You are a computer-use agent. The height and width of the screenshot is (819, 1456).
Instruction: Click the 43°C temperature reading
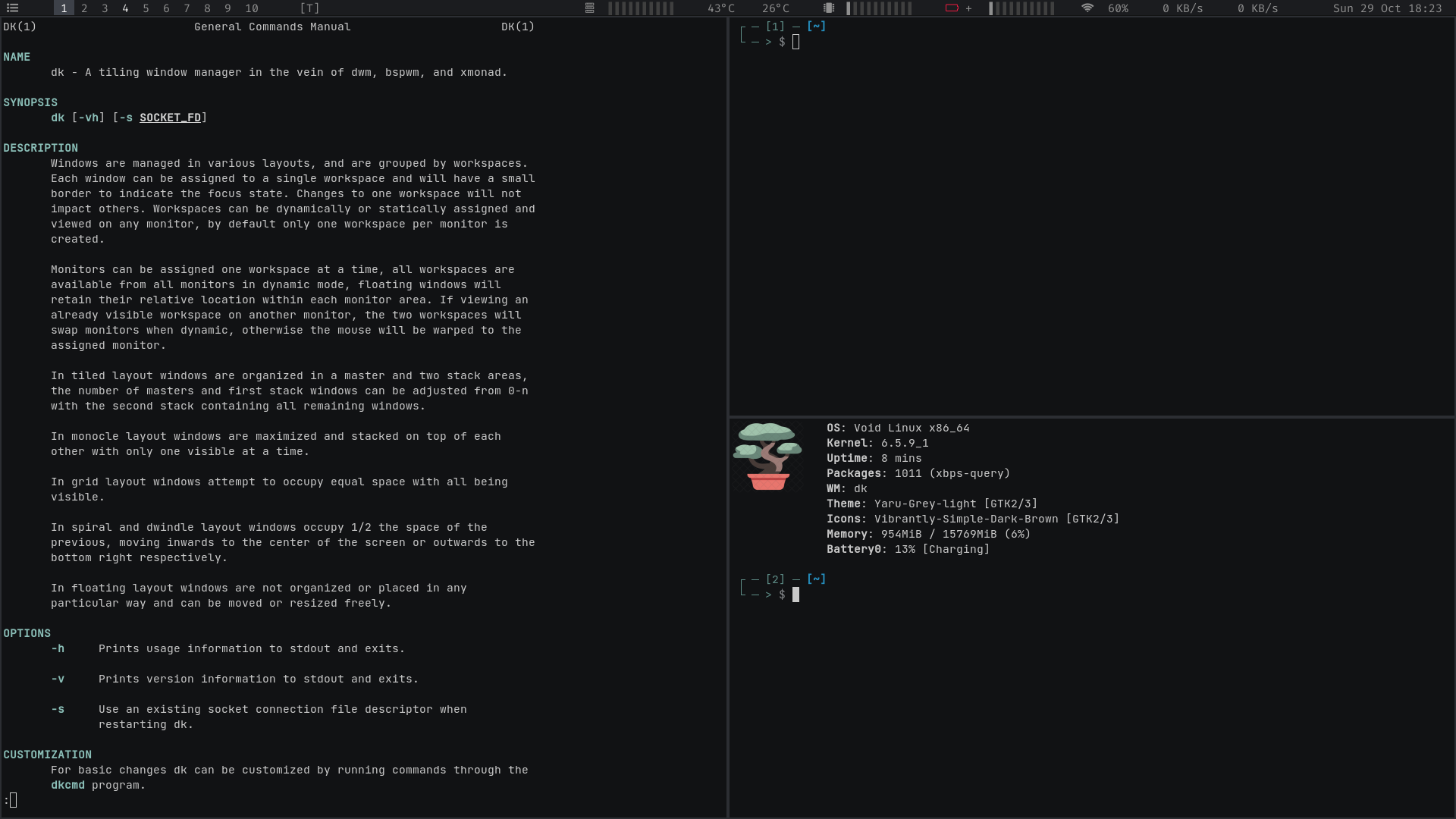(x=721, y=8)
